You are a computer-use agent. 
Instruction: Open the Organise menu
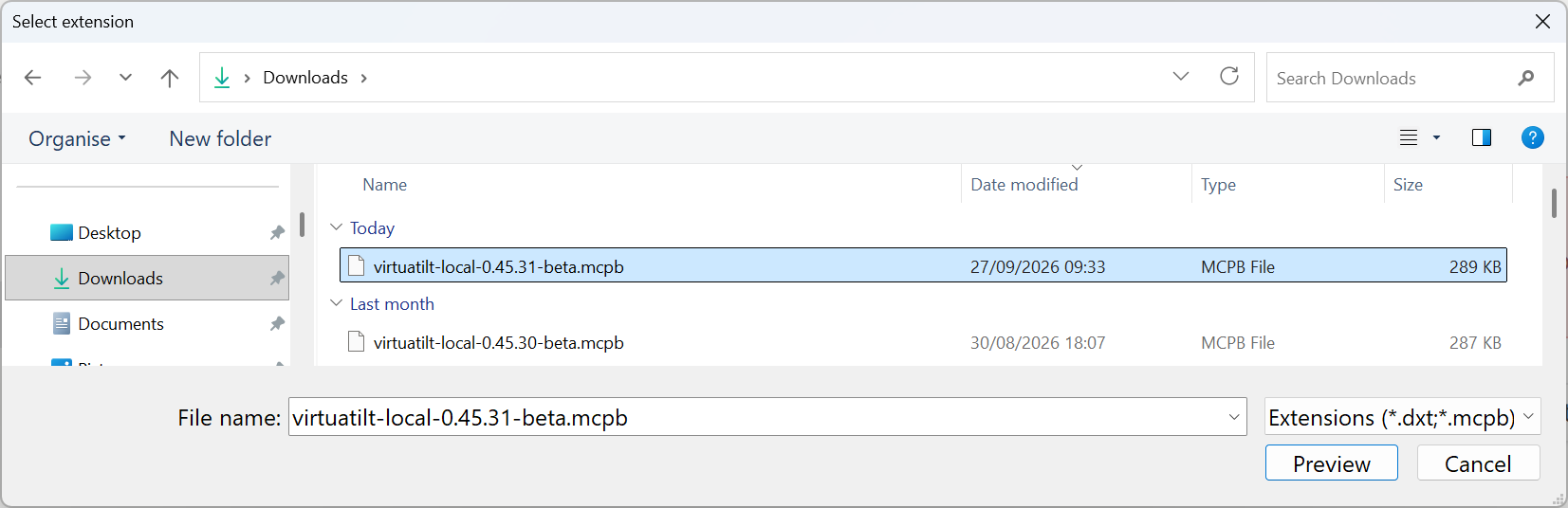(77, 138)
